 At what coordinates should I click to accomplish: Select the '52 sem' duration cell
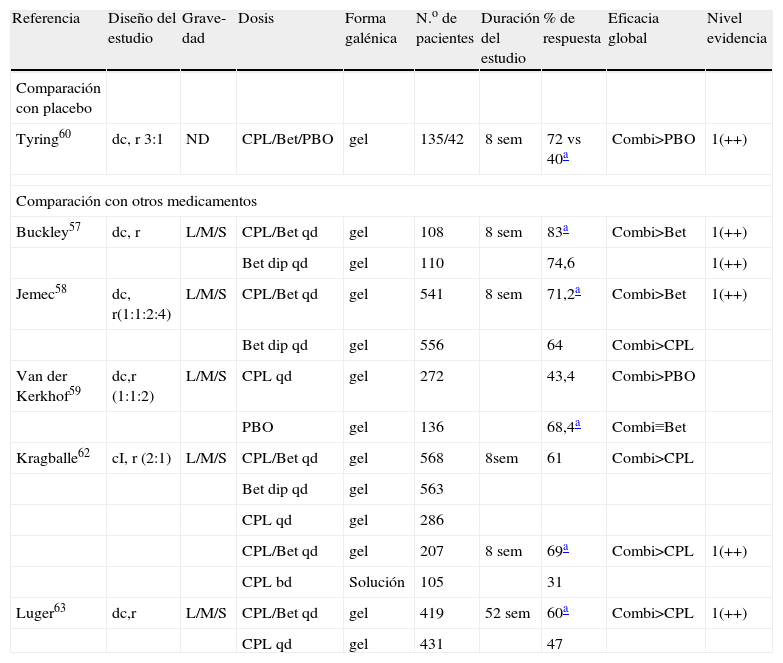pos(507,614)
